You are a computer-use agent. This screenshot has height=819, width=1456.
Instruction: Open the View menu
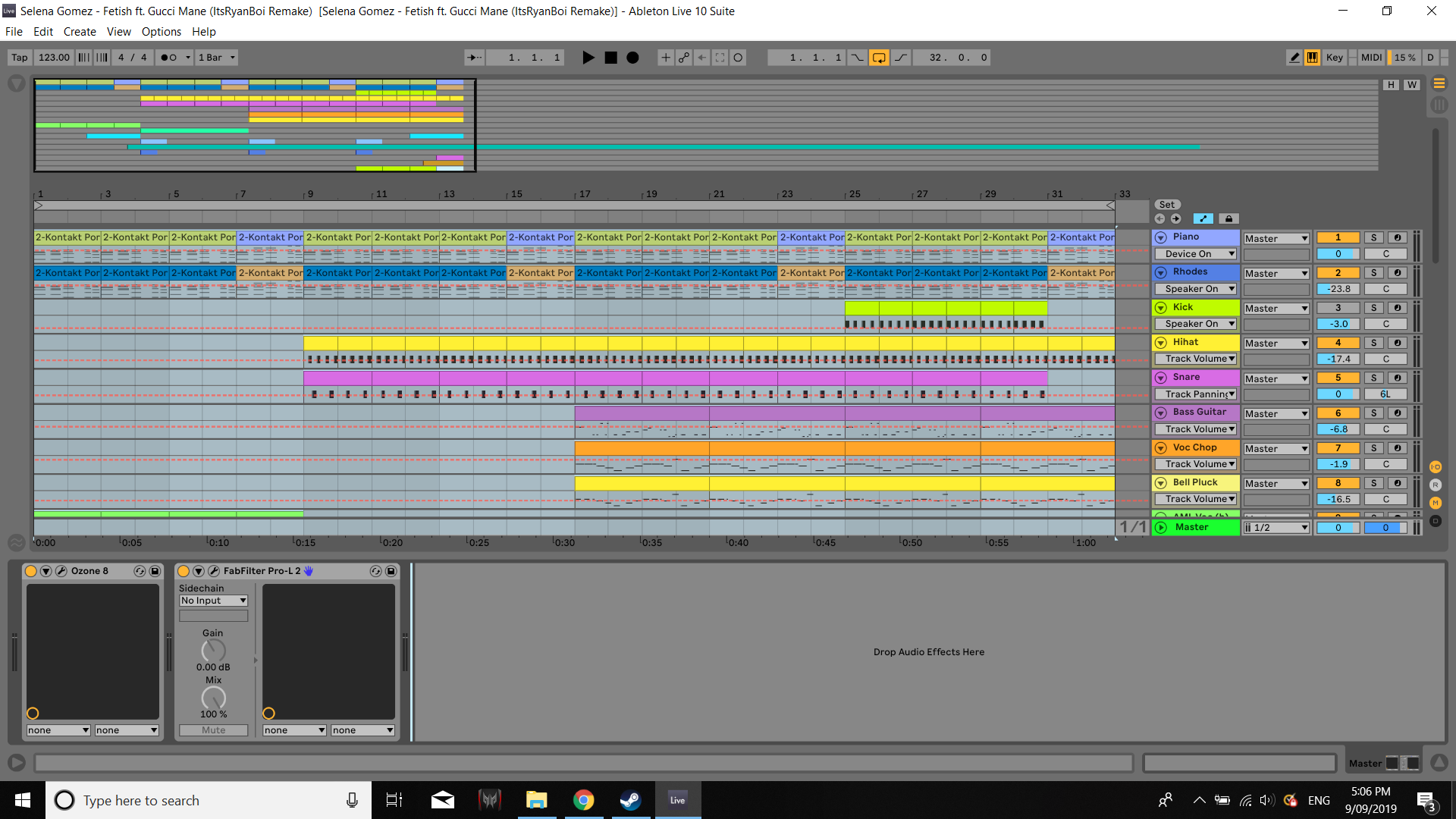coord(118,32)
